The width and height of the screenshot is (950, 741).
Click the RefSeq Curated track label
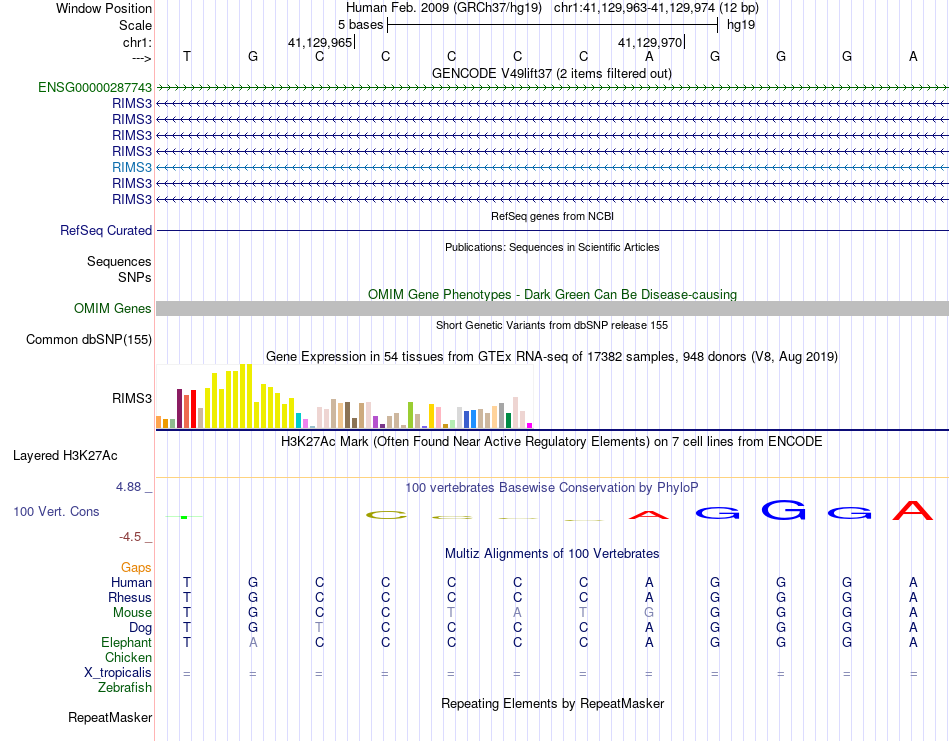pyautogui.click(x=105, y=230)
